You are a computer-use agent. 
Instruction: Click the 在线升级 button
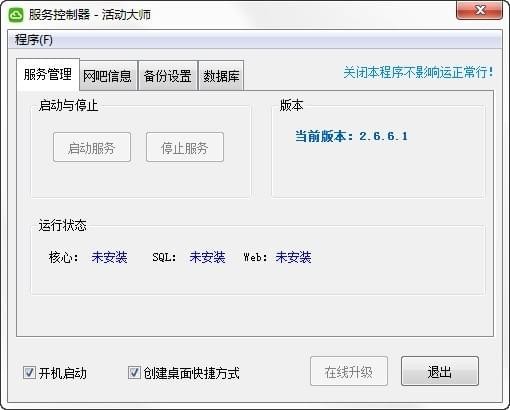[349, 371]
